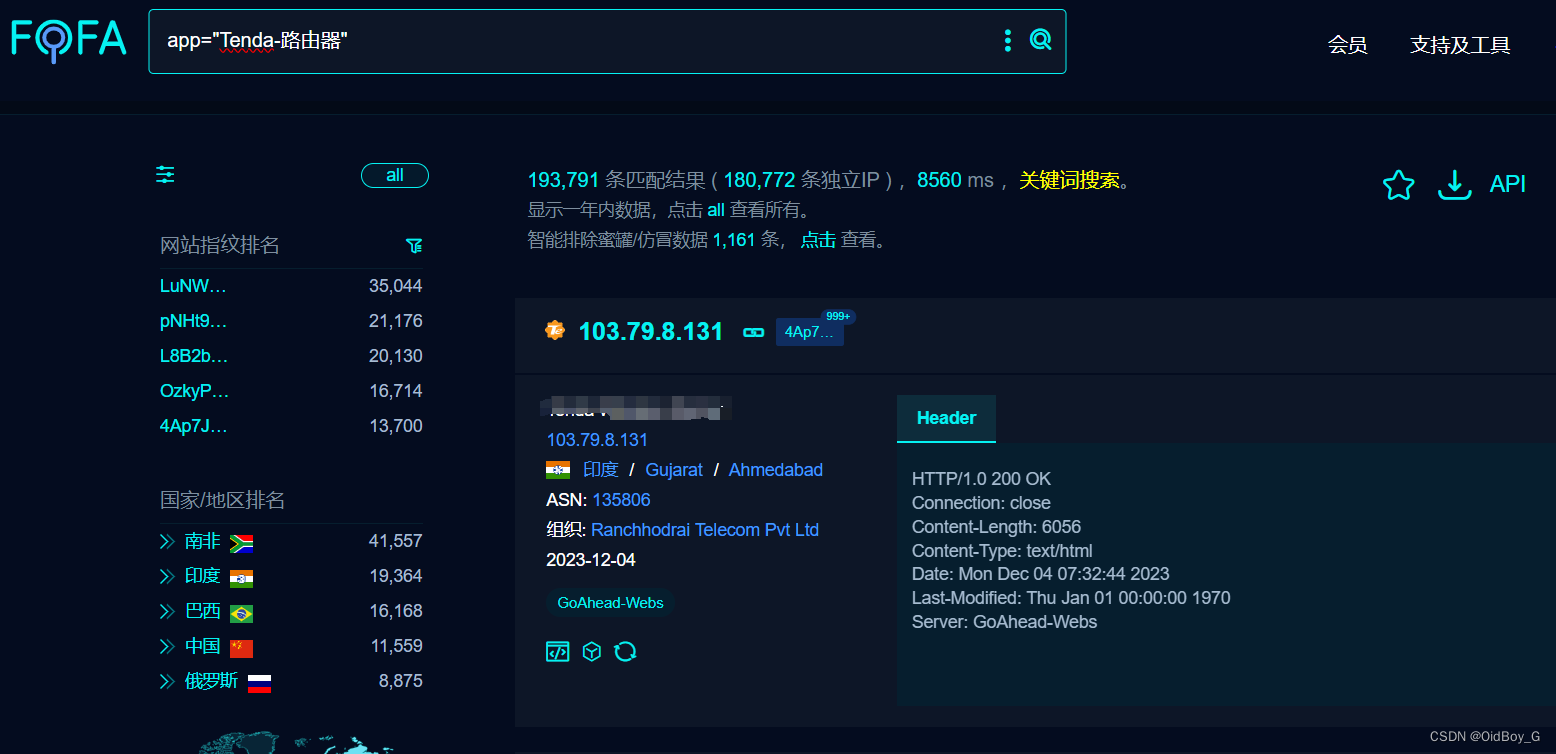Click the FOFA logo
1556x754 pixels.
pyautogui.click(x=68, y=41)
